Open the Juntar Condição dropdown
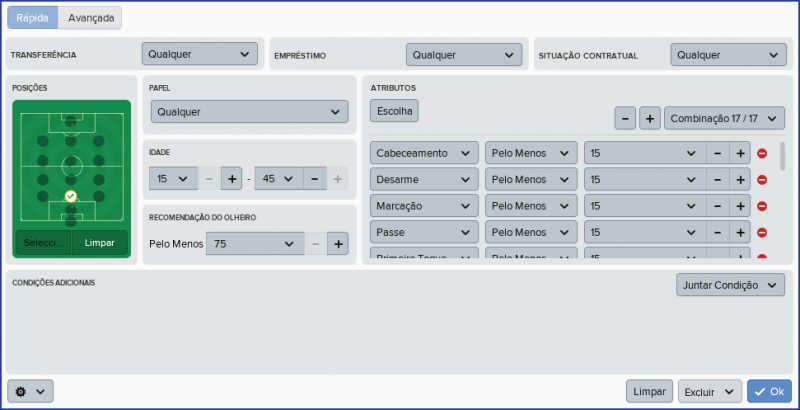 tap(730, 285)
